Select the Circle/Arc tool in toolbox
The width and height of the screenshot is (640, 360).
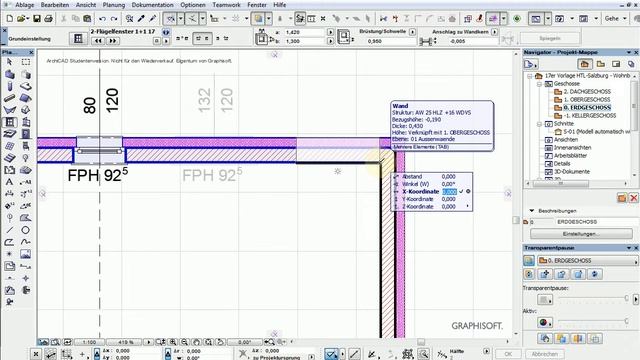(25, 230)
